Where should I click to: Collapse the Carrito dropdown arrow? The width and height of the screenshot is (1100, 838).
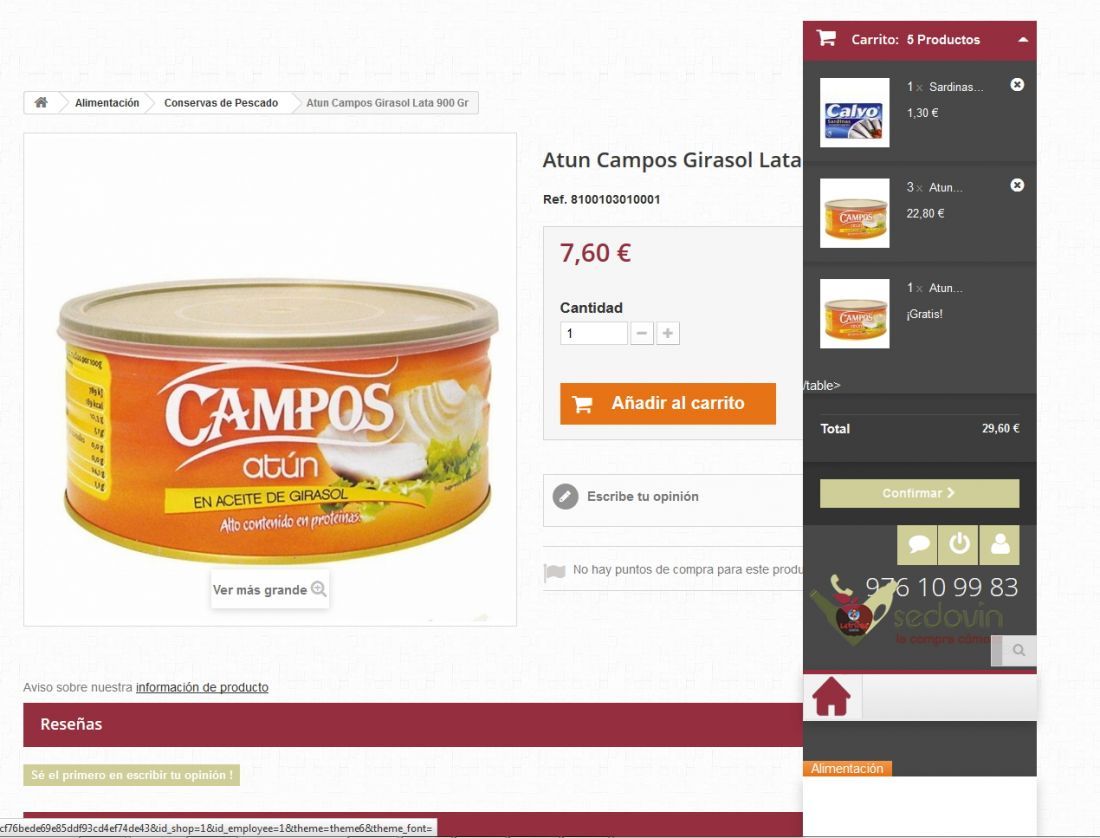1023,40
